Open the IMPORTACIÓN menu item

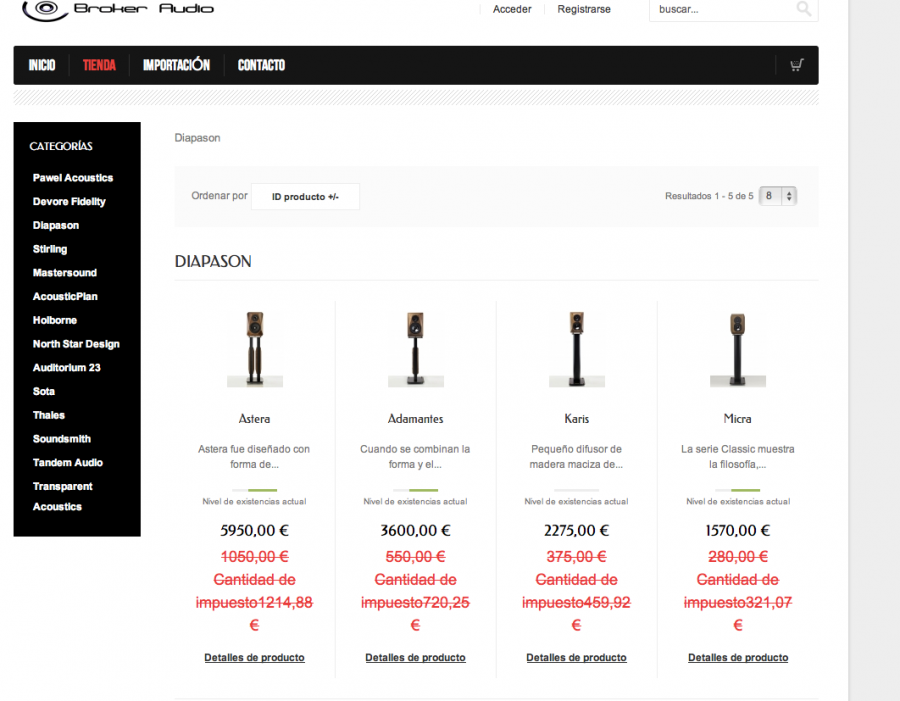tap(176, 65)
